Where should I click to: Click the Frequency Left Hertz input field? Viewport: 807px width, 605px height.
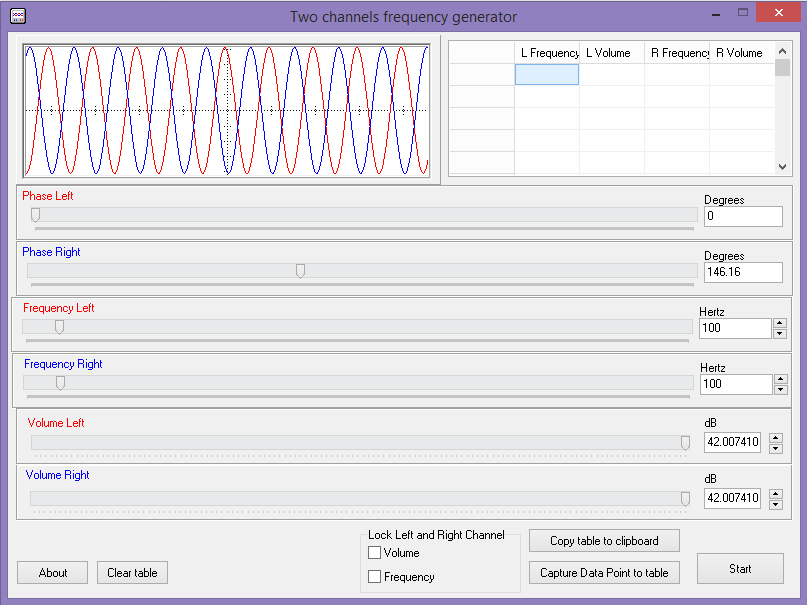coord(735,328)
